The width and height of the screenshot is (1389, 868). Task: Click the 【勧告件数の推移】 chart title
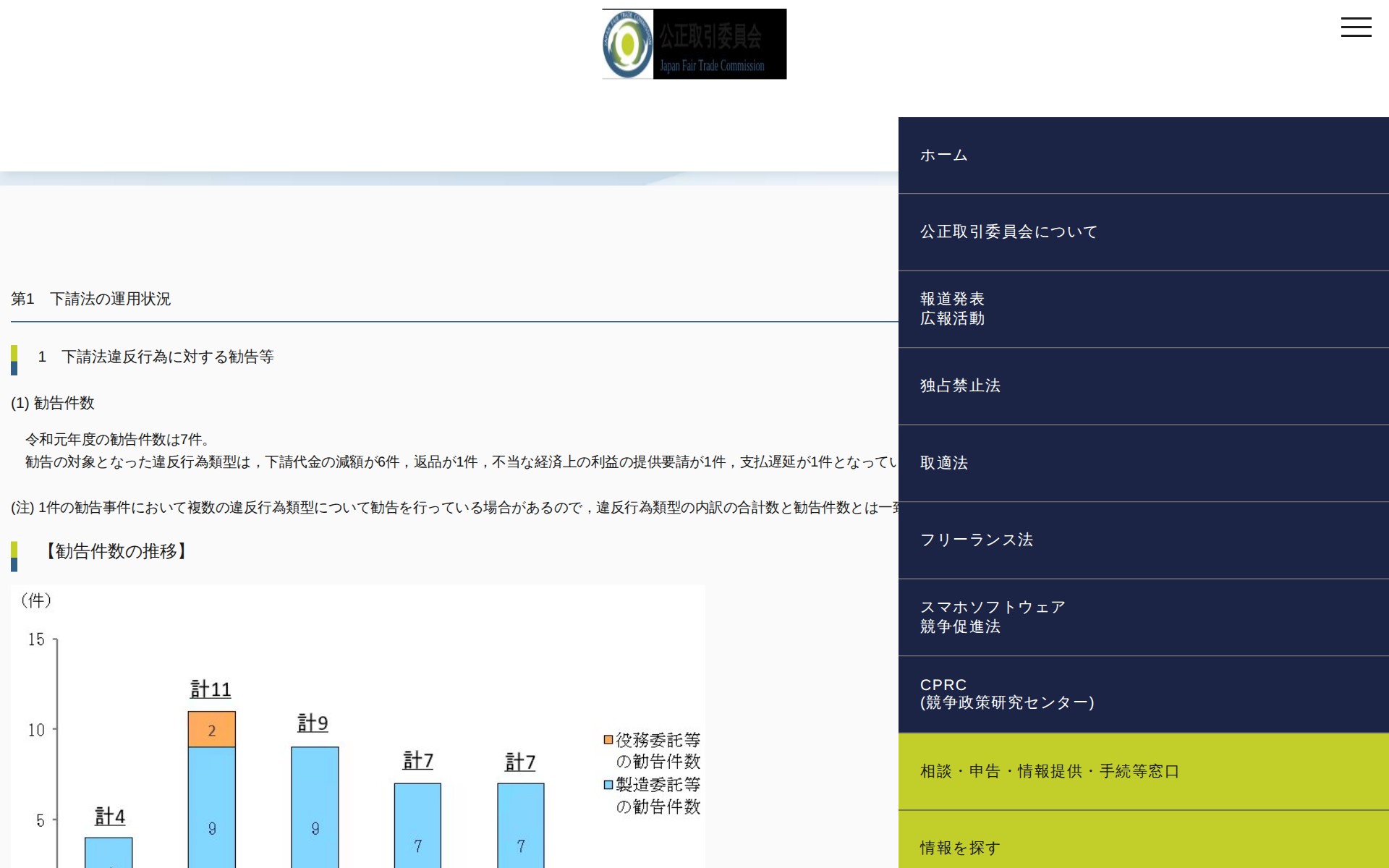pyautogui.click(x=116, y=553)
